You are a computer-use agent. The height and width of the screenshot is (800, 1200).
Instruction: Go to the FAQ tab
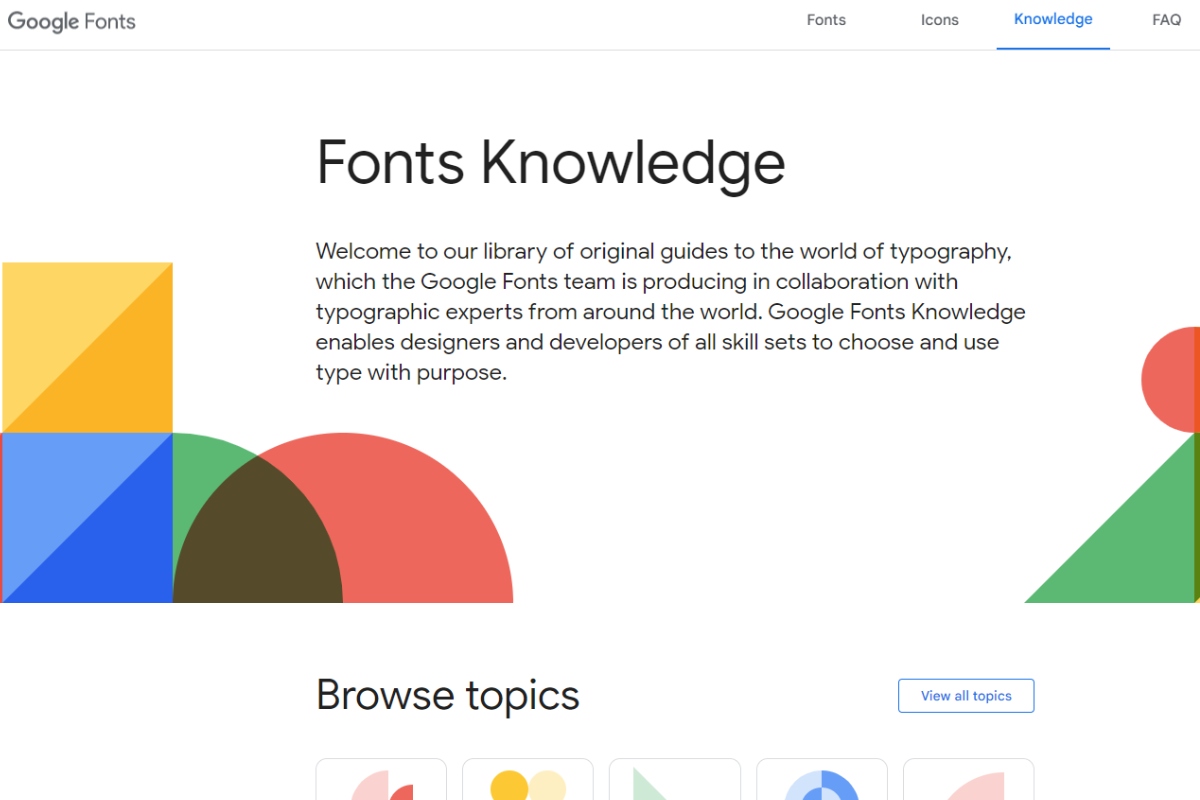1167,20
